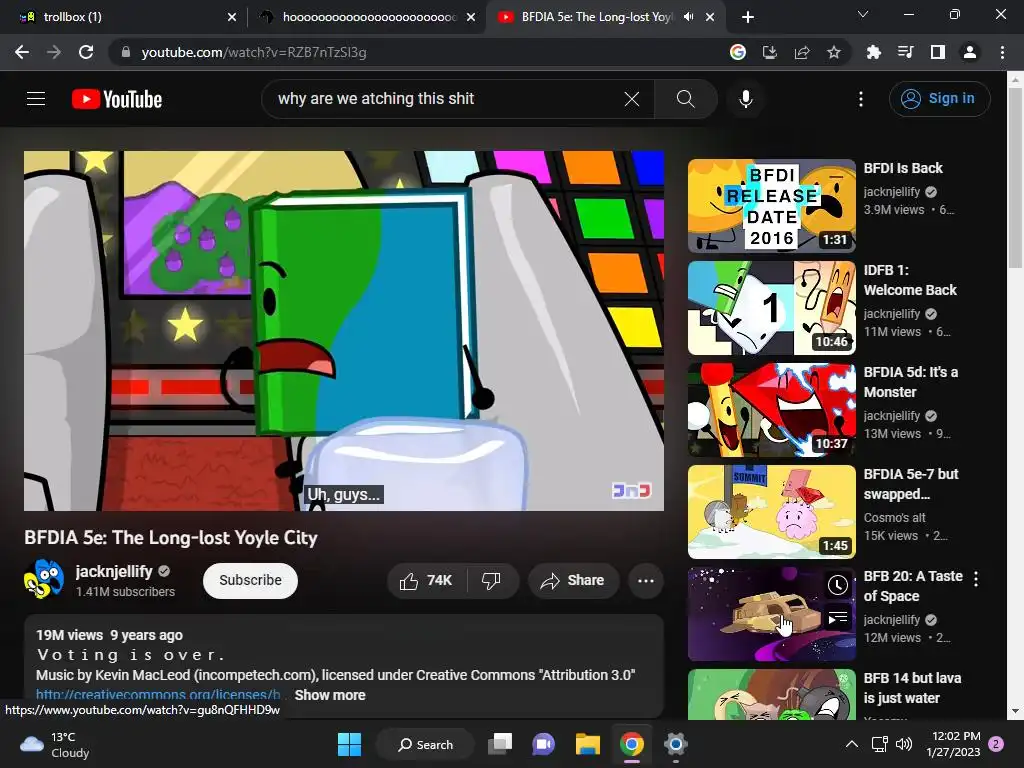Click the video title text
The image size is (1024, 768).
coord(170,537)
